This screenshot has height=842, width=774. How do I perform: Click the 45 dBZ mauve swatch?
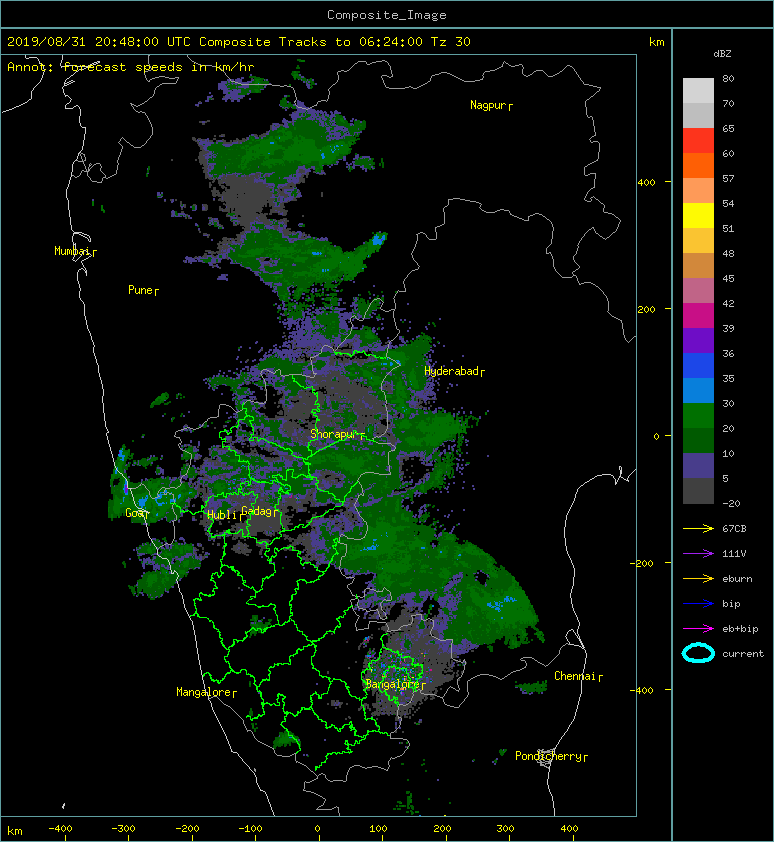tap(698, 290)
